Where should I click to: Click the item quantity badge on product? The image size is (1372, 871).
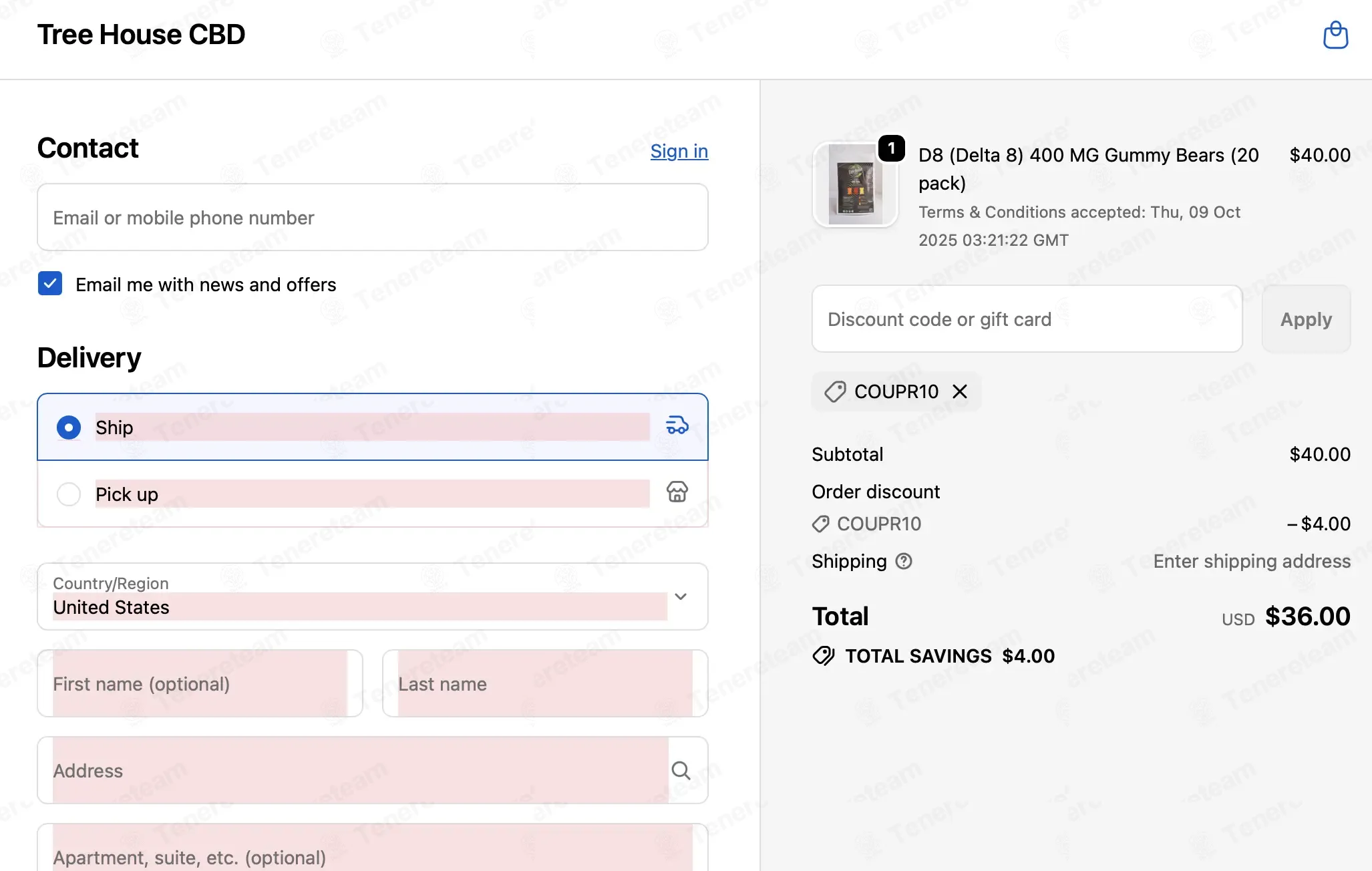point(891,148)
